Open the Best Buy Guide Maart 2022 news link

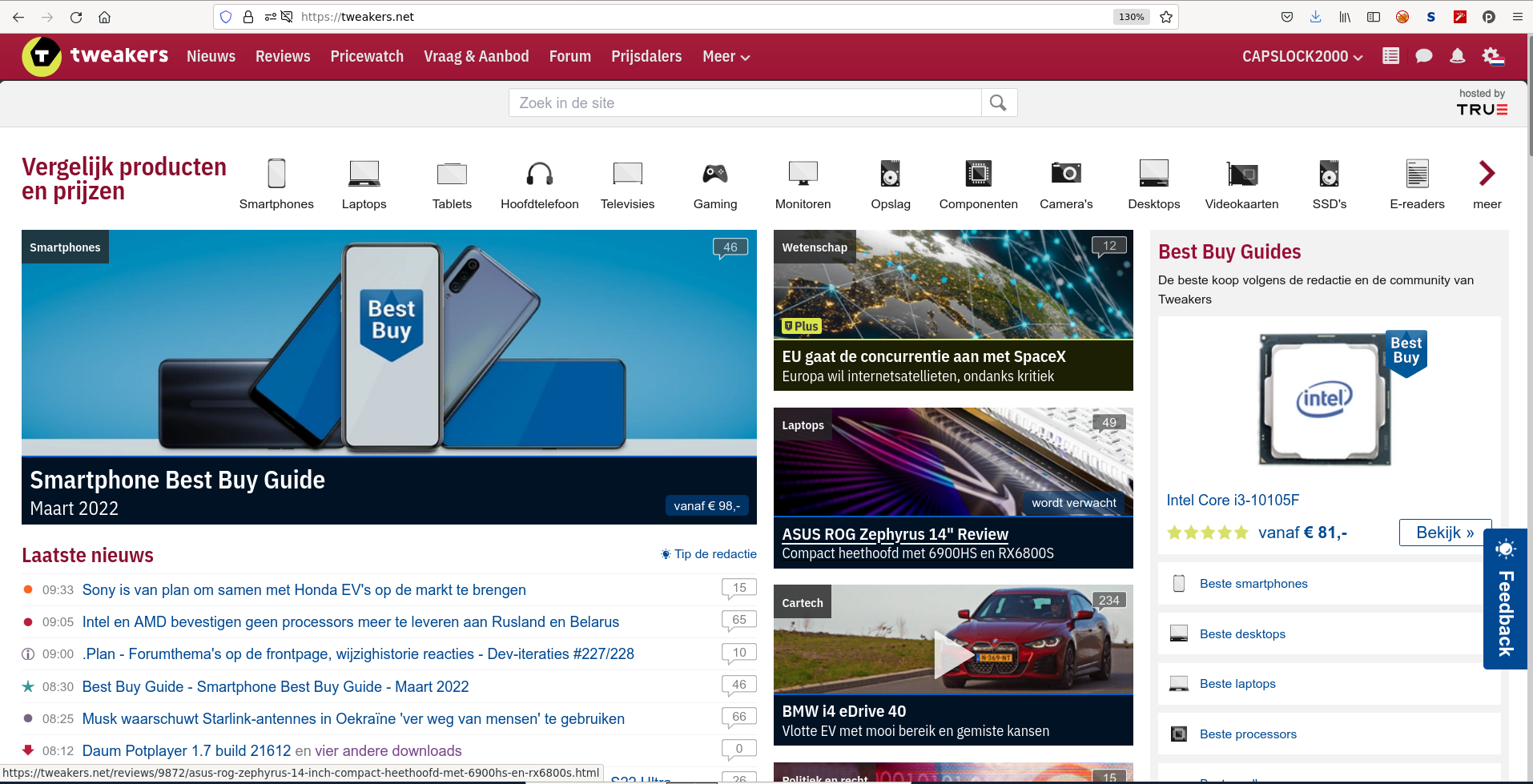pyautogui.click(x=276, y=687)
